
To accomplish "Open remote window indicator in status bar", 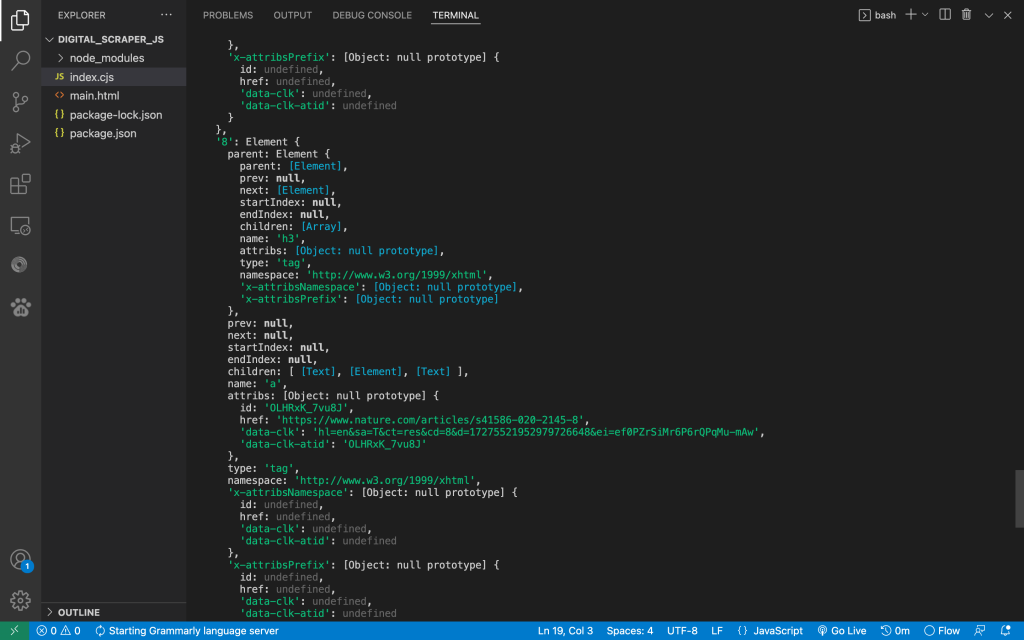I will point(14,630).
